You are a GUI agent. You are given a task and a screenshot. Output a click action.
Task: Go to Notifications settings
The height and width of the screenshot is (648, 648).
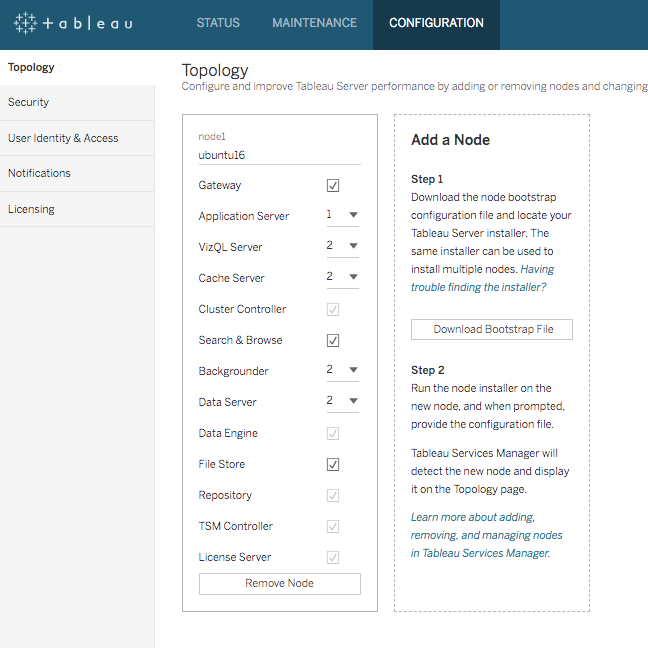[x=77, y=173]
